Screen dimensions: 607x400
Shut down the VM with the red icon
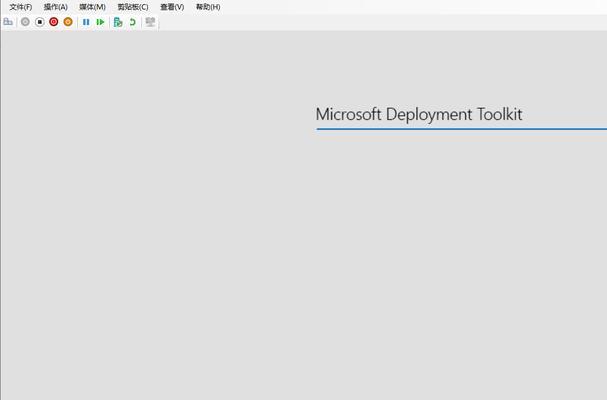click(x=54, y=22)
